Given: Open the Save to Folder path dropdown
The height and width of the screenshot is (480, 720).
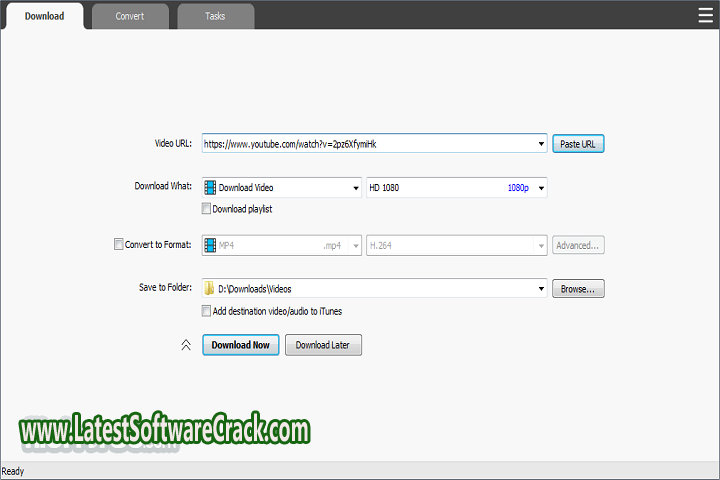Looking at the screenshot, I should click(541, 289).
